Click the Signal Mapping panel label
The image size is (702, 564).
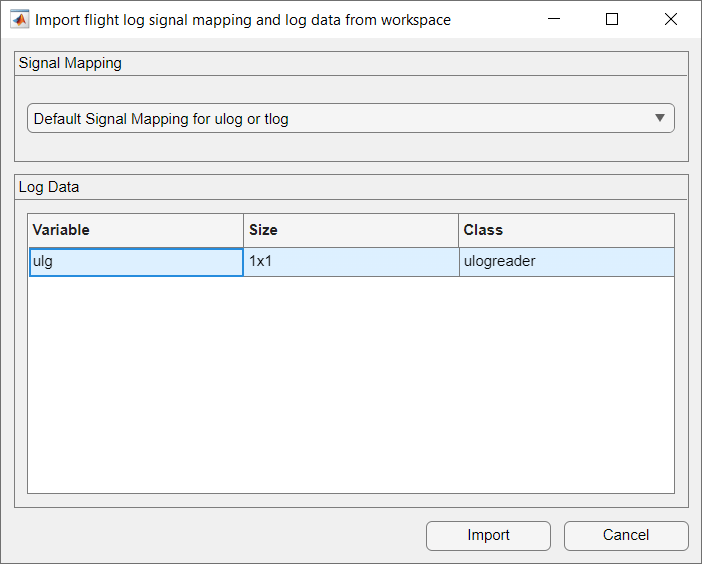coord(70,63)
